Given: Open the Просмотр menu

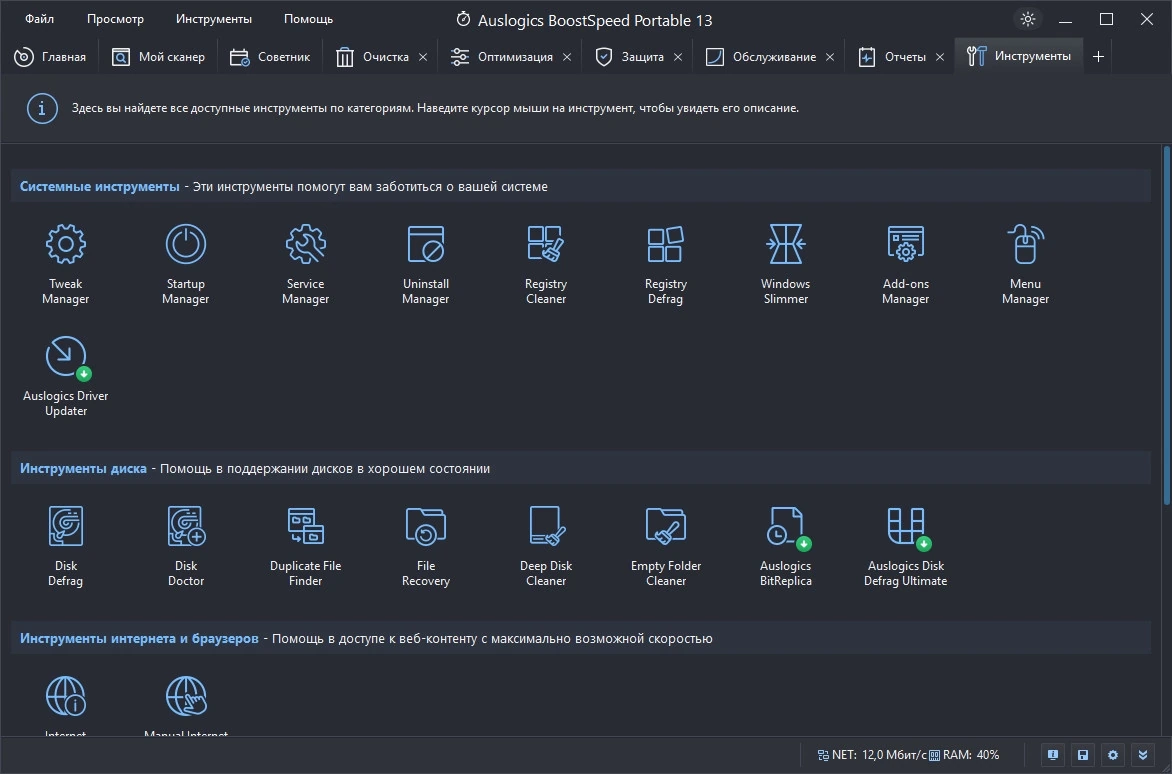Looking at the screenshot, I should pos(115,19).
